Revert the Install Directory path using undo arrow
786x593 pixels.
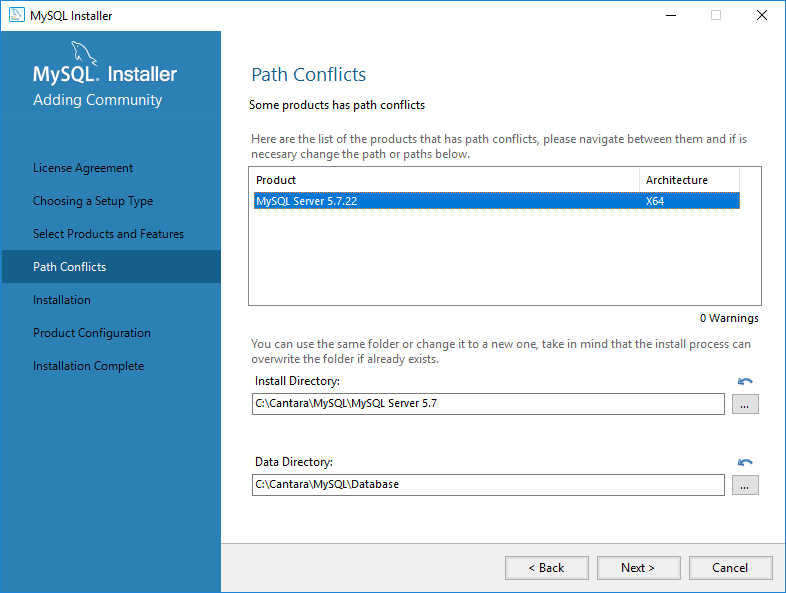tap(745, 382)
